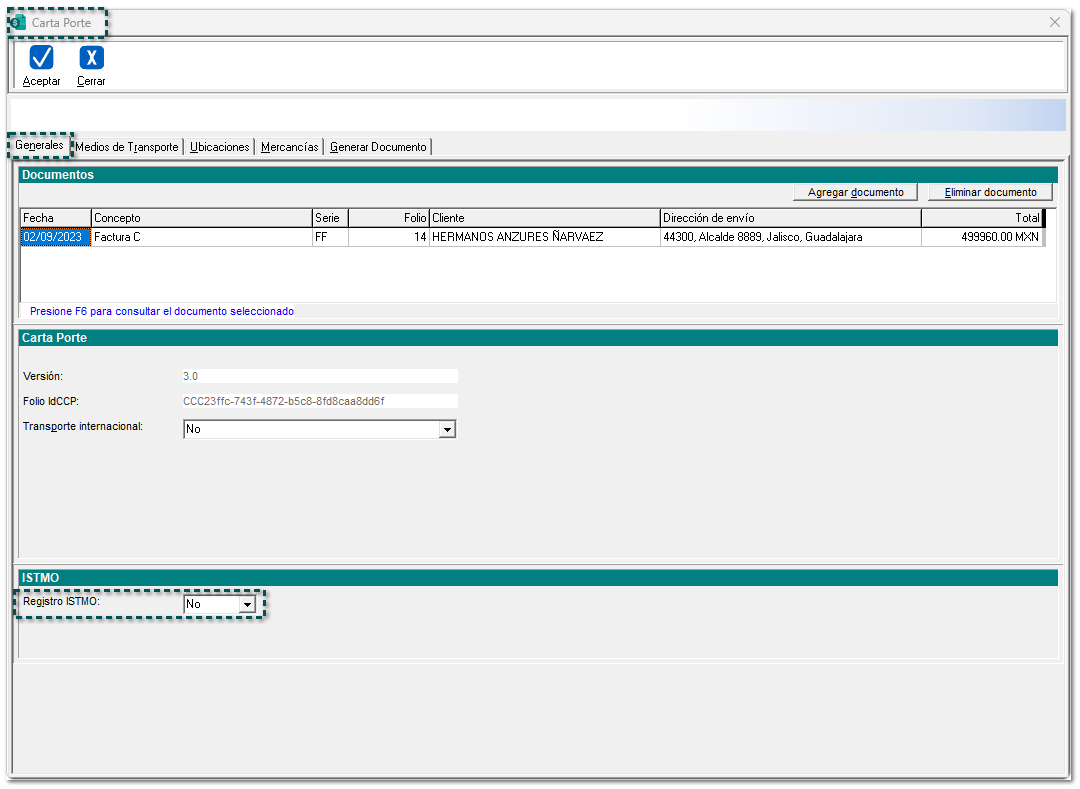Click the Agregar documento button
The height and width of the screenshot is (789, 1080).
click(x=855, y=192)
